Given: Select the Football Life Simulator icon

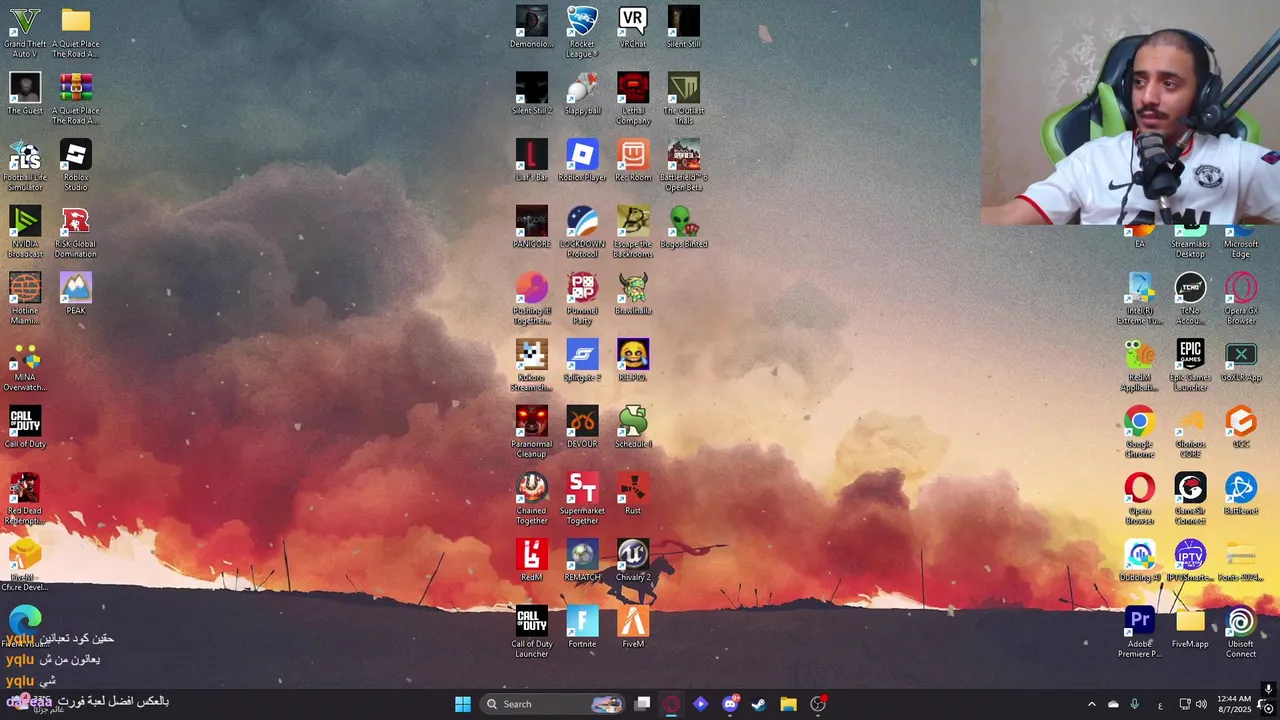Looking at the screenshot, I should coord(25,166).
